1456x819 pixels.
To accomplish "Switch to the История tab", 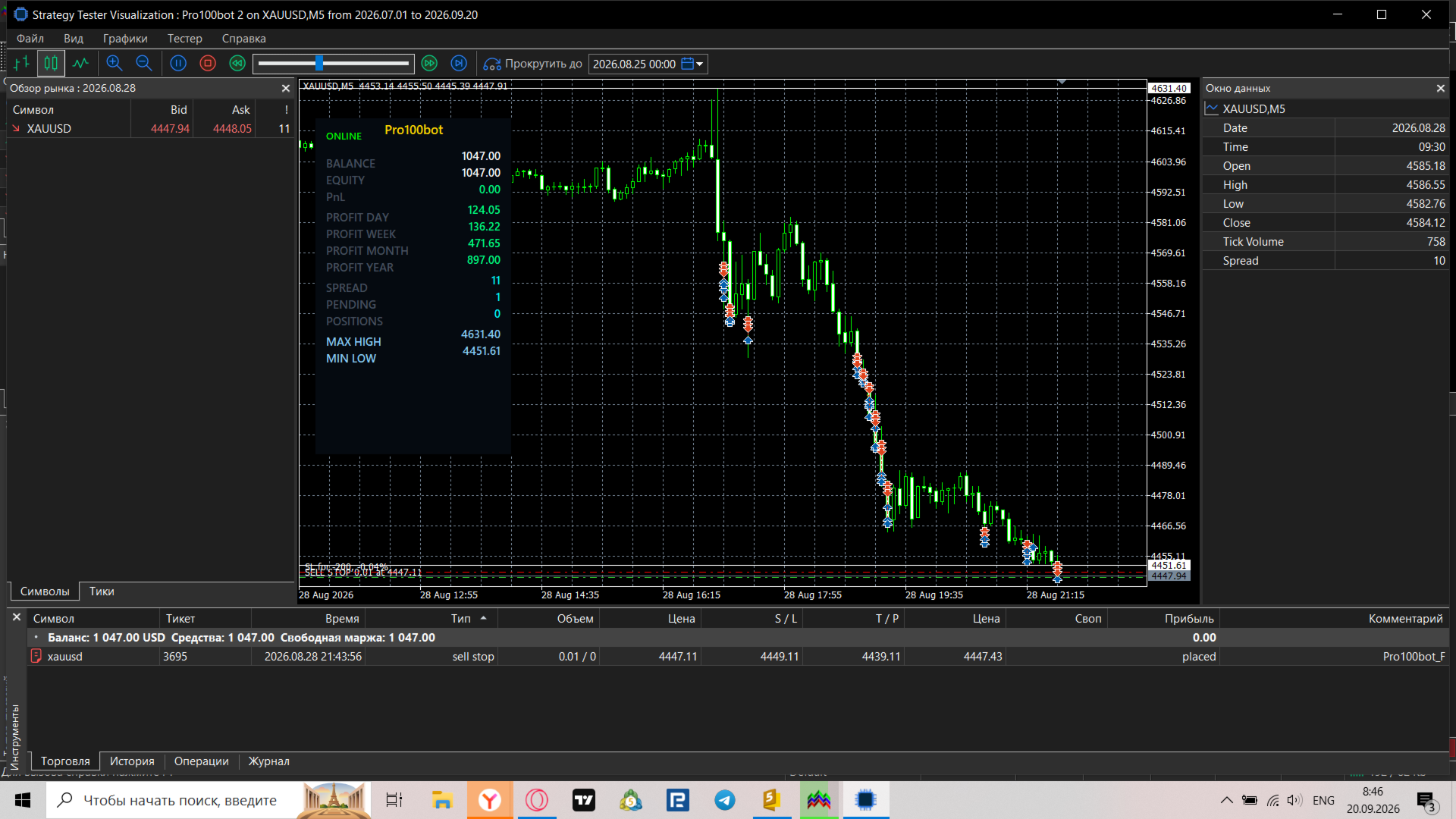I will click(x=132, y=761).
